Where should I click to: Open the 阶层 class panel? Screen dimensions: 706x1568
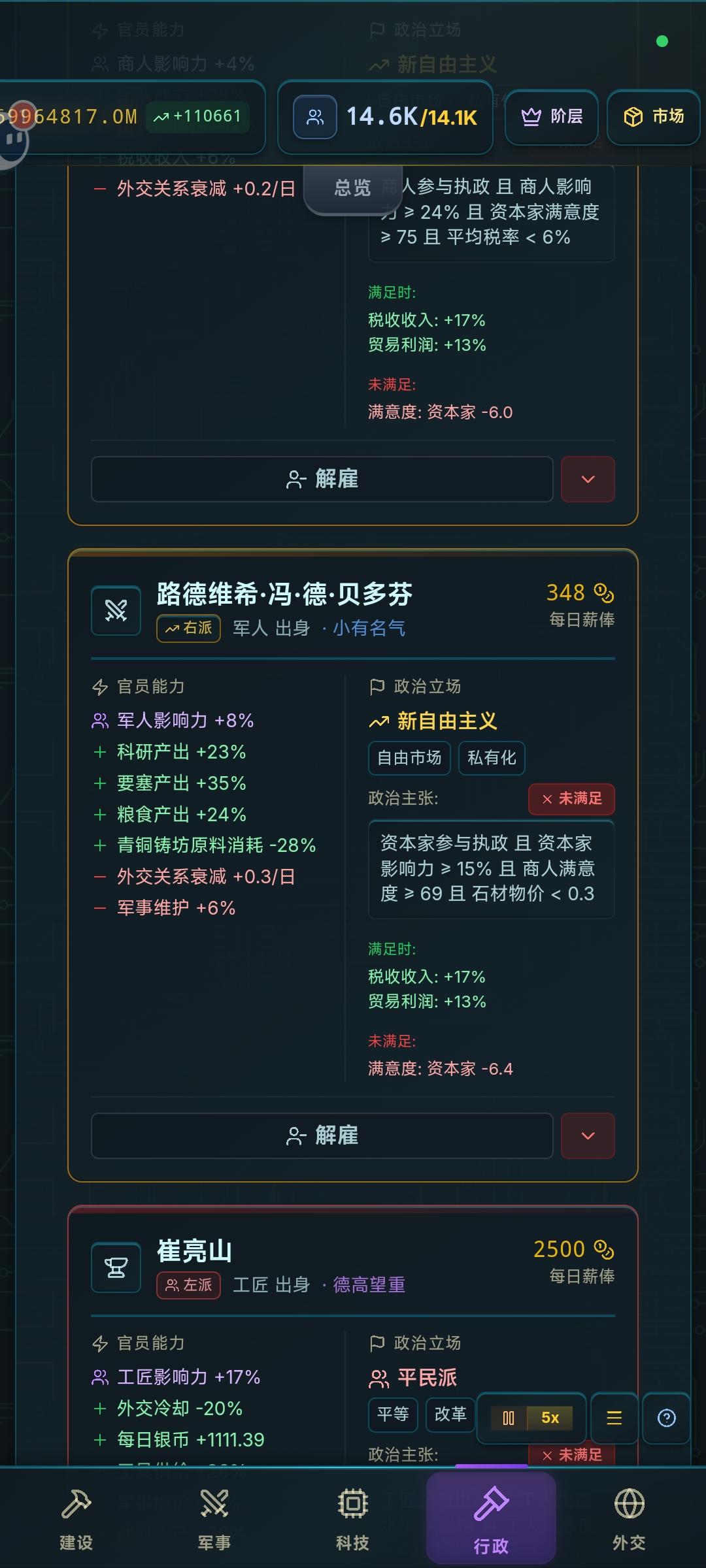[x=552, y=117]
